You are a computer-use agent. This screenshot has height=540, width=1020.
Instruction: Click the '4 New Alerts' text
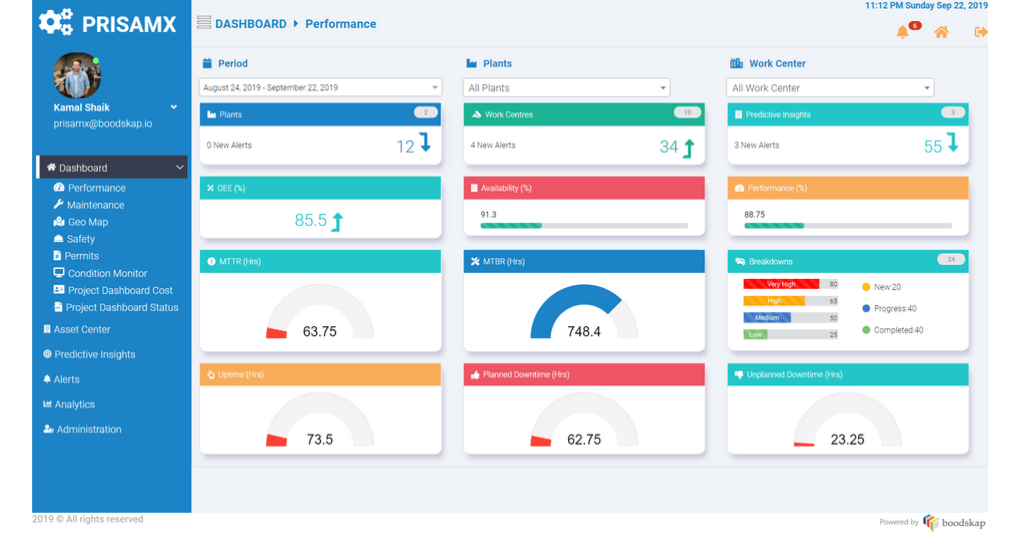492,145
